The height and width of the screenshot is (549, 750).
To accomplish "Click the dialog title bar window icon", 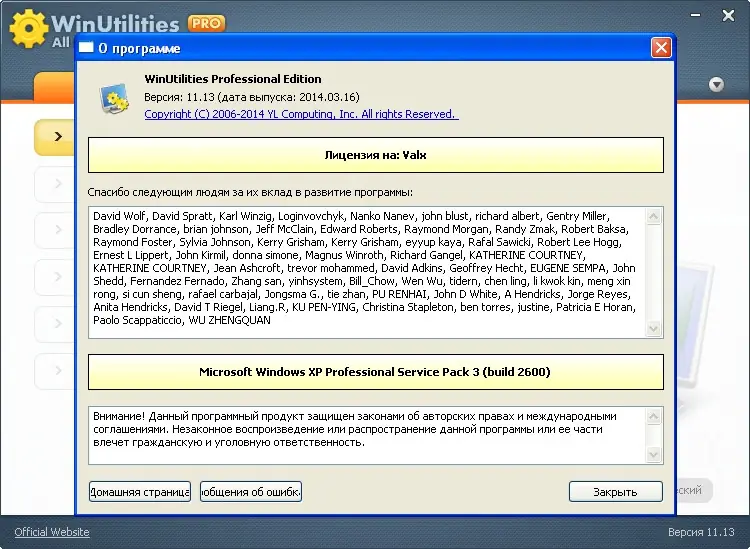I will [86, 47].
